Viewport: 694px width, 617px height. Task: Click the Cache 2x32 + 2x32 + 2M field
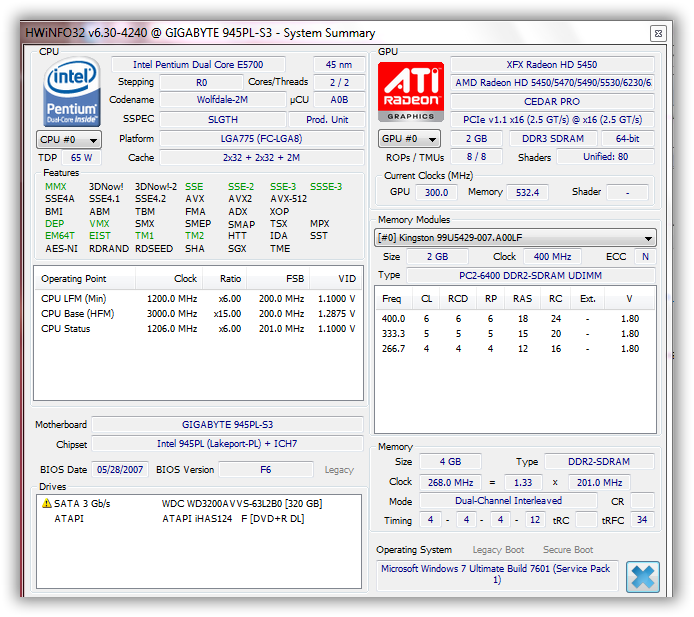tap(262, 158)
